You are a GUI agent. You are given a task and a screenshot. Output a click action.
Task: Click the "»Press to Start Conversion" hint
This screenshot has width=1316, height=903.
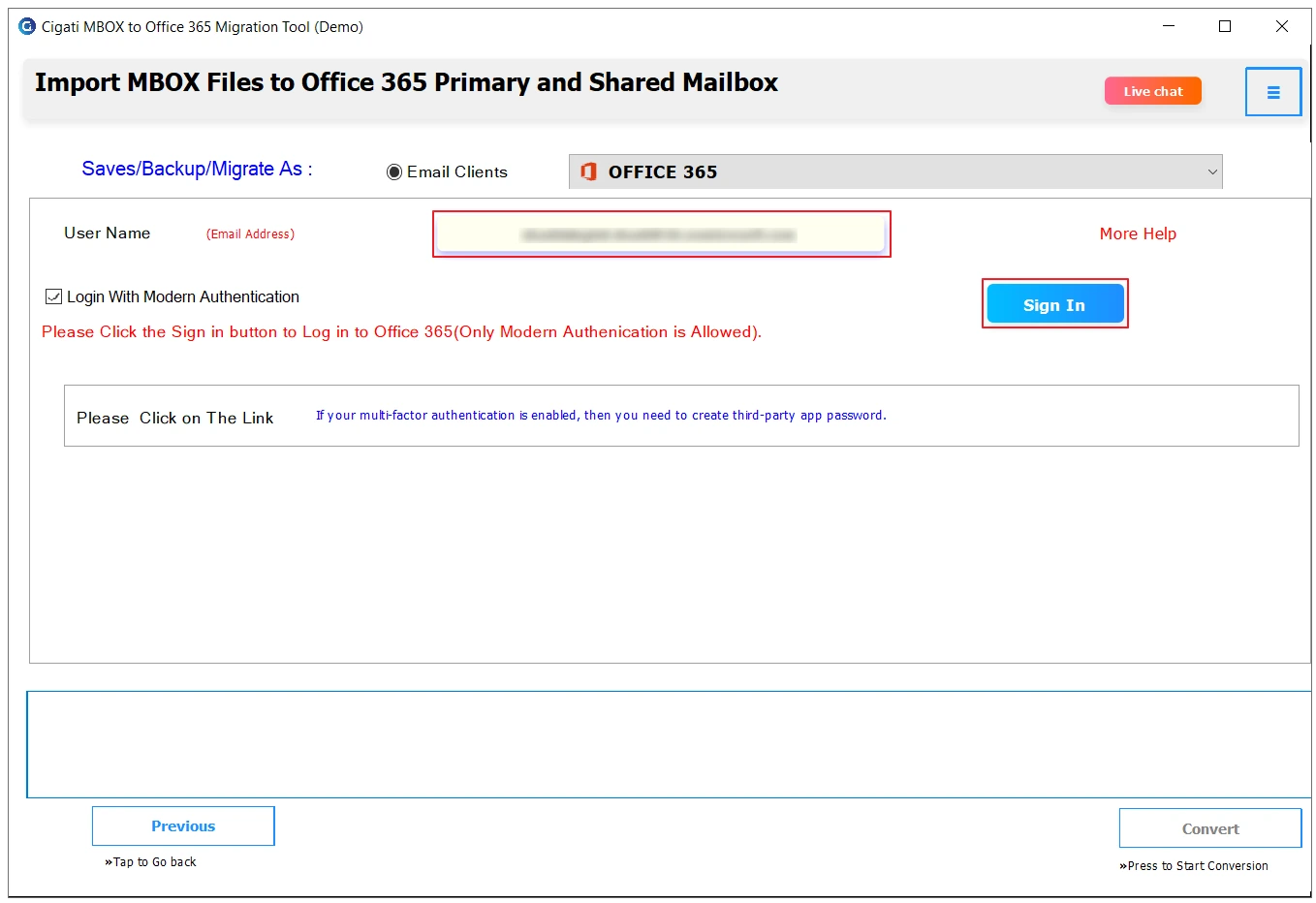pyautogui.click(x=1194, y=865)
